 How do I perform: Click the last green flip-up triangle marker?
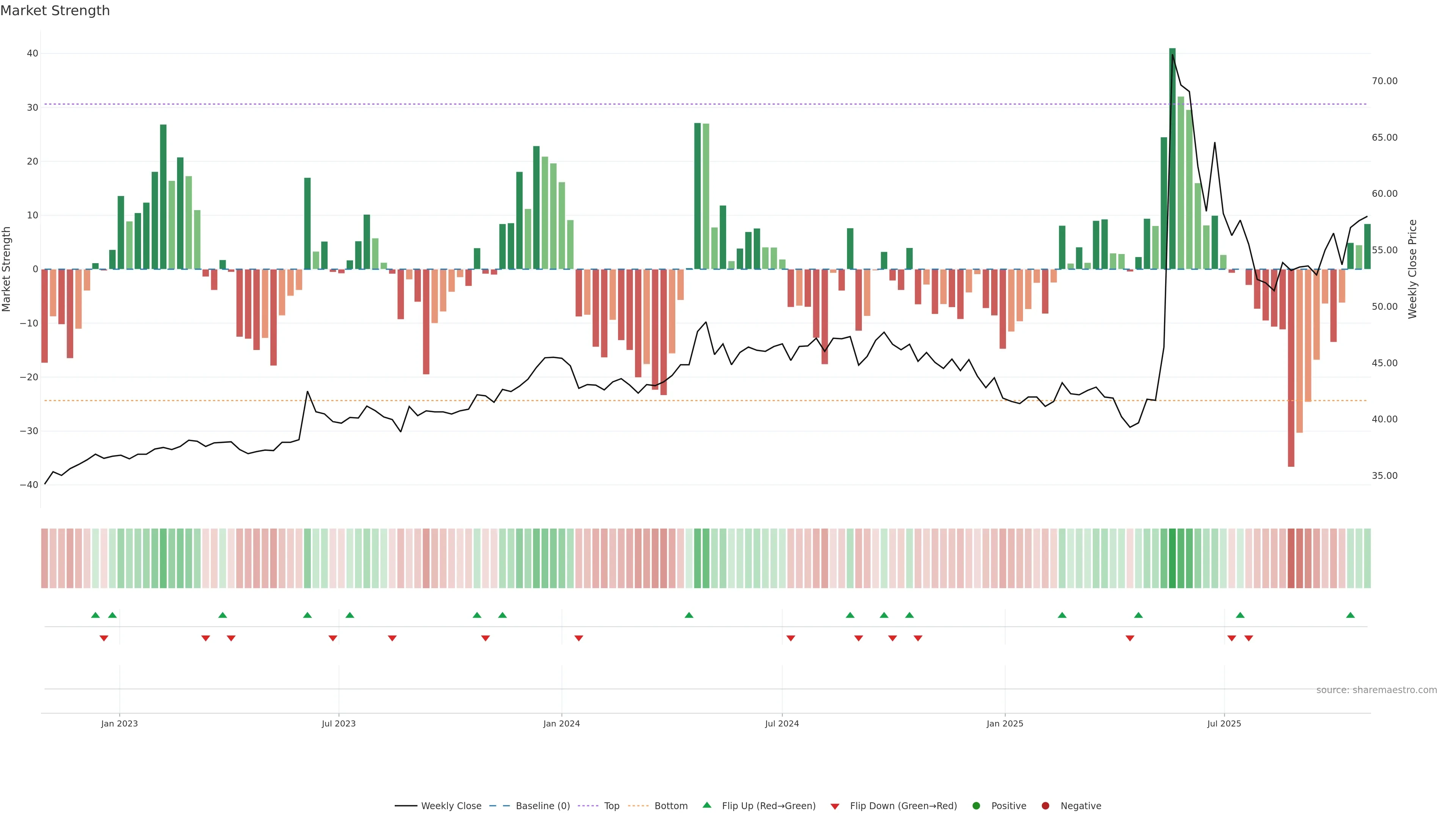coord(1350,615)
